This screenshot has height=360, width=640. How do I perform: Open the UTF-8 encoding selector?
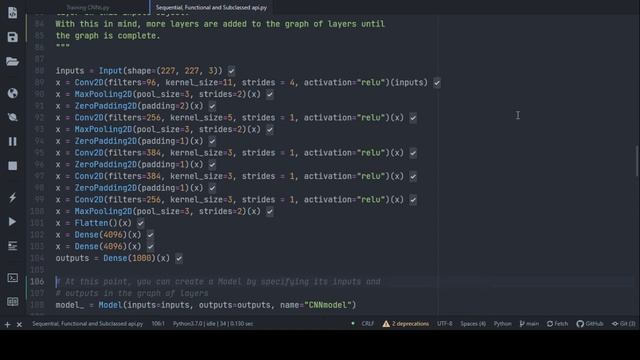tap(444, 324)
